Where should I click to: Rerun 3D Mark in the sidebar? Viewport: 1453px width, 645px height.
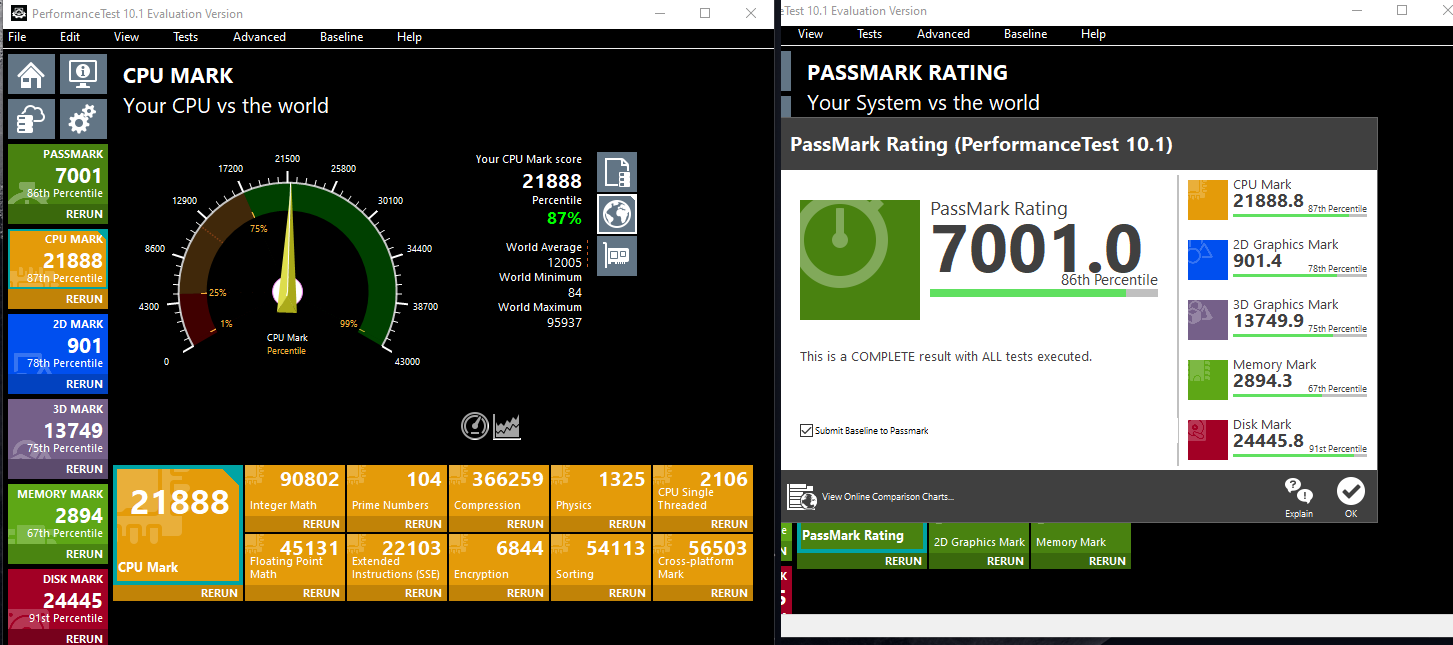(85, 469)
